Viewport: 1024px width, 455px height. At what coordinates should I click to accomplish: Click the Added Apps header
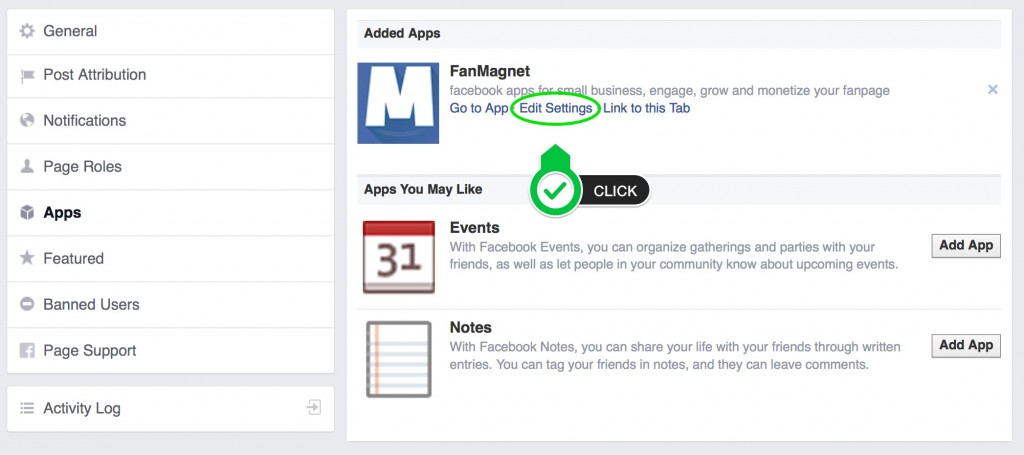click(402, 33)
